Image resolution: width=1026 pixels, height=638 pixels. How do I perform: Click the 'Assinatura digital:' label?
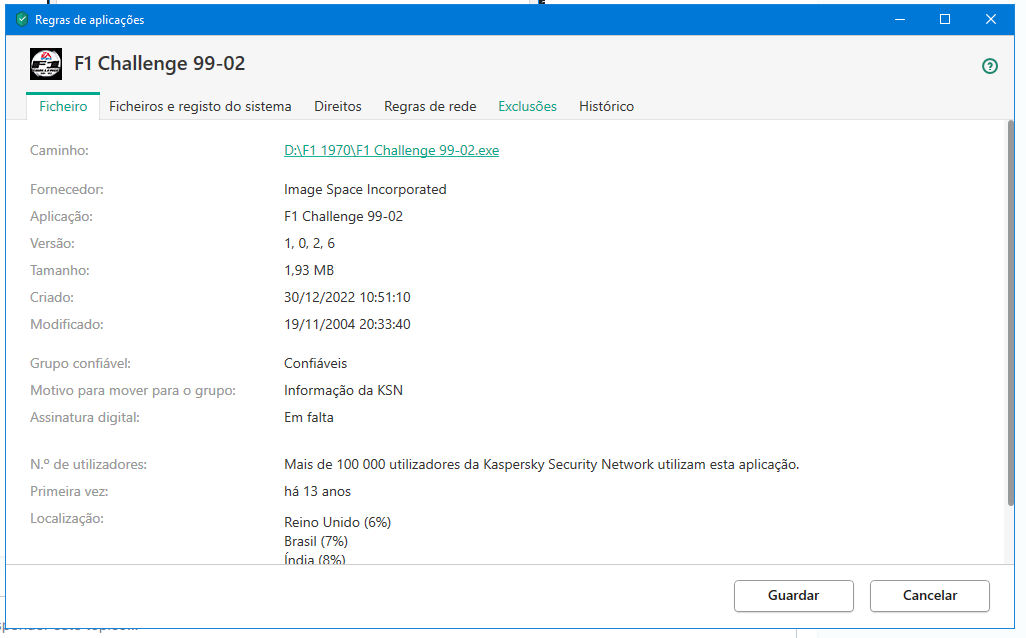[x=84, y=417]
